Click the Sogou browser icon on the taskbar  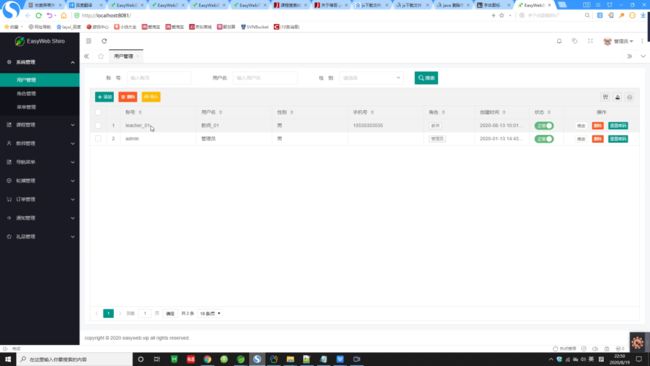[x=257, y=359]
